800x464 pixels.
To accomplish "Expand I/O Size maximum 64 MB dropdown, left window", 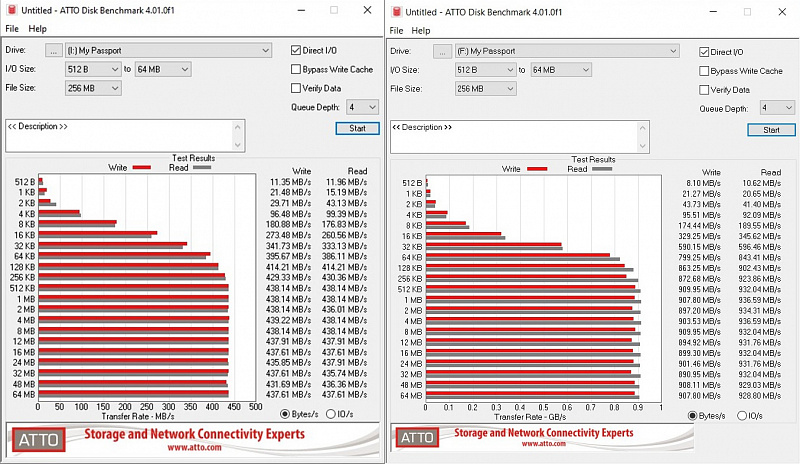I will pos(163,69).
